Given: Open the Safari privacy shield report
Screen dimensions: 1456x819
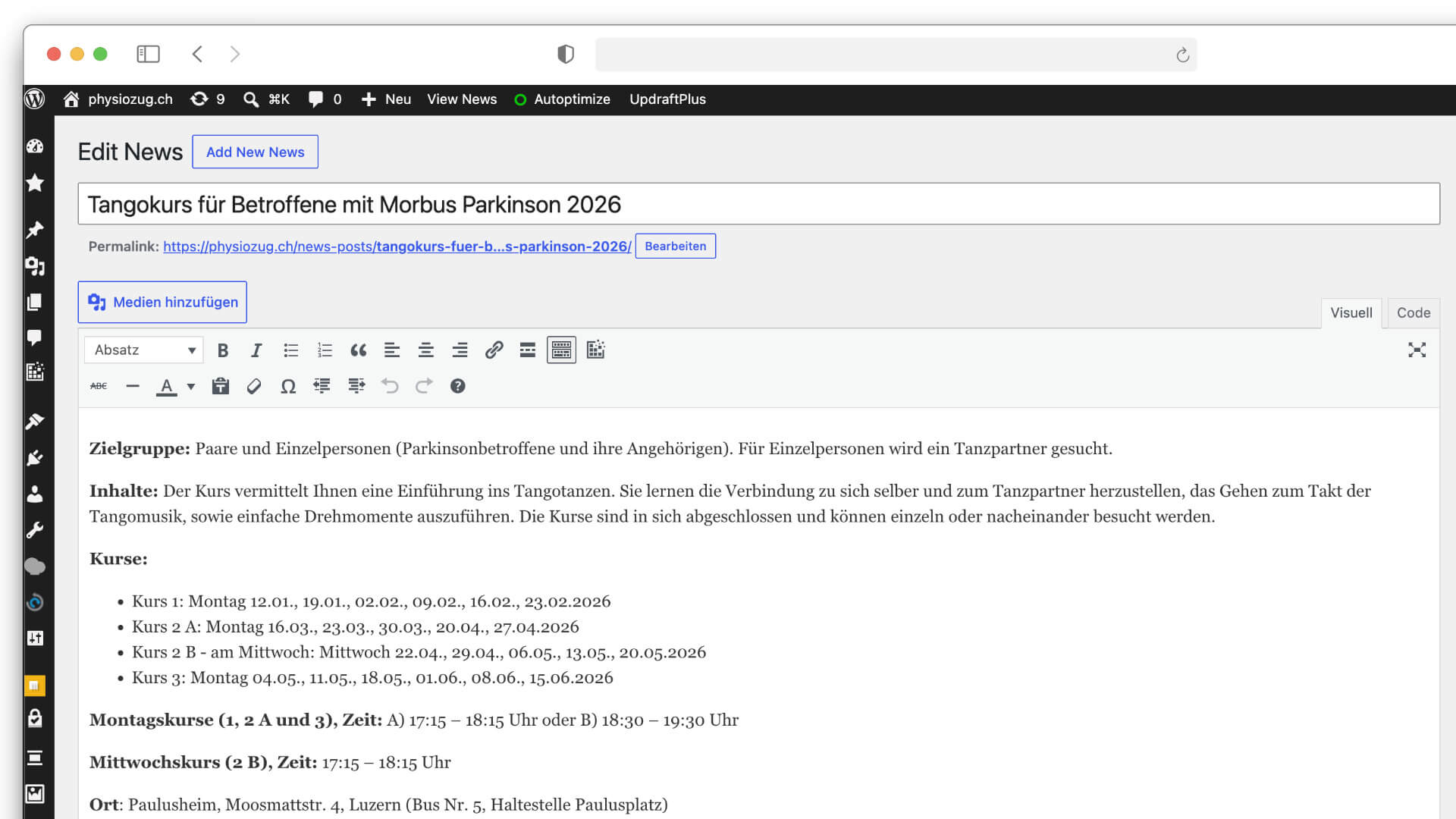Looking at the screenshot, I should [x=566, y=54].
